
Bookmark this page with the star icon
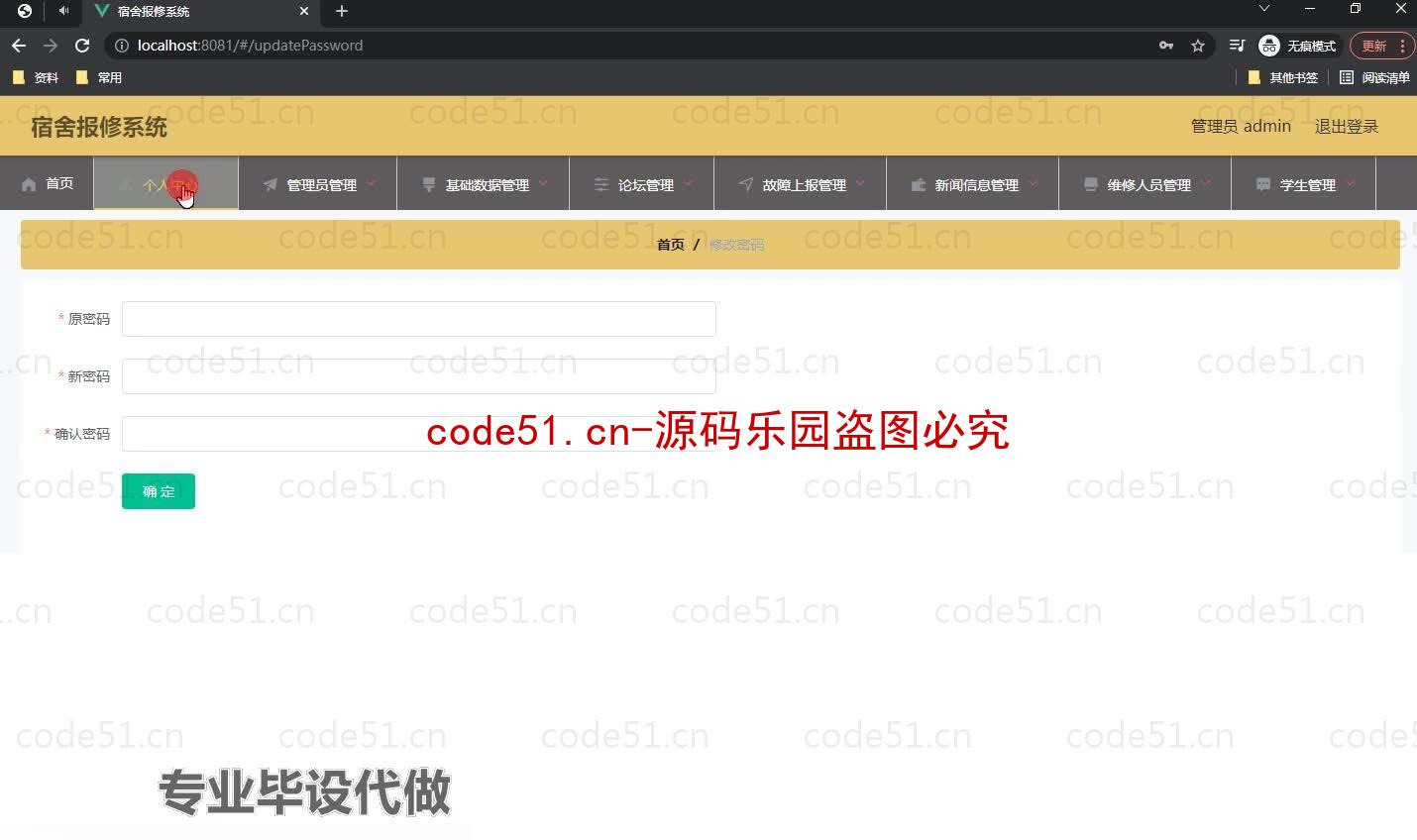coord(1198,46)
